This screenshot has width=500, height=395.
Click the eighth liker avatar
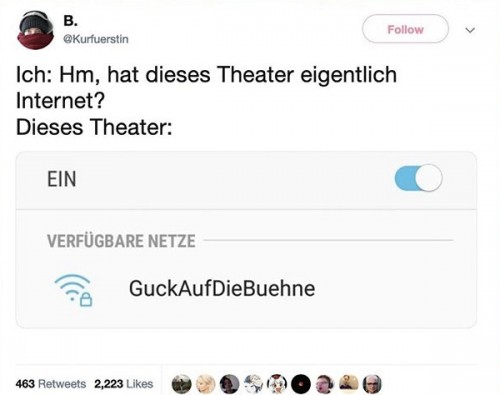(x=348, y=384)
